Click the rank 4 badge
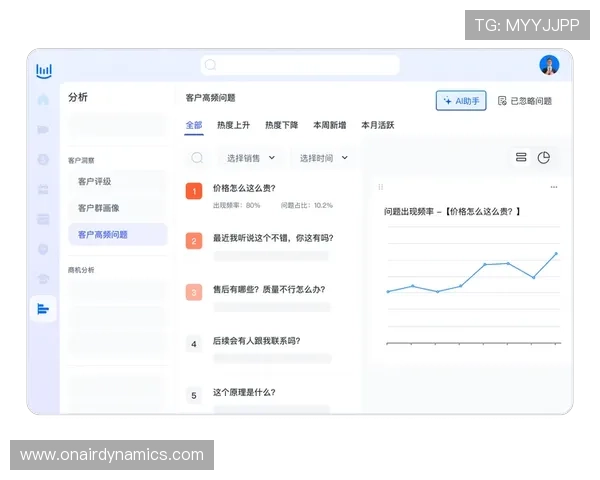The height and width of the screenshot is (480, 600). 194,344
